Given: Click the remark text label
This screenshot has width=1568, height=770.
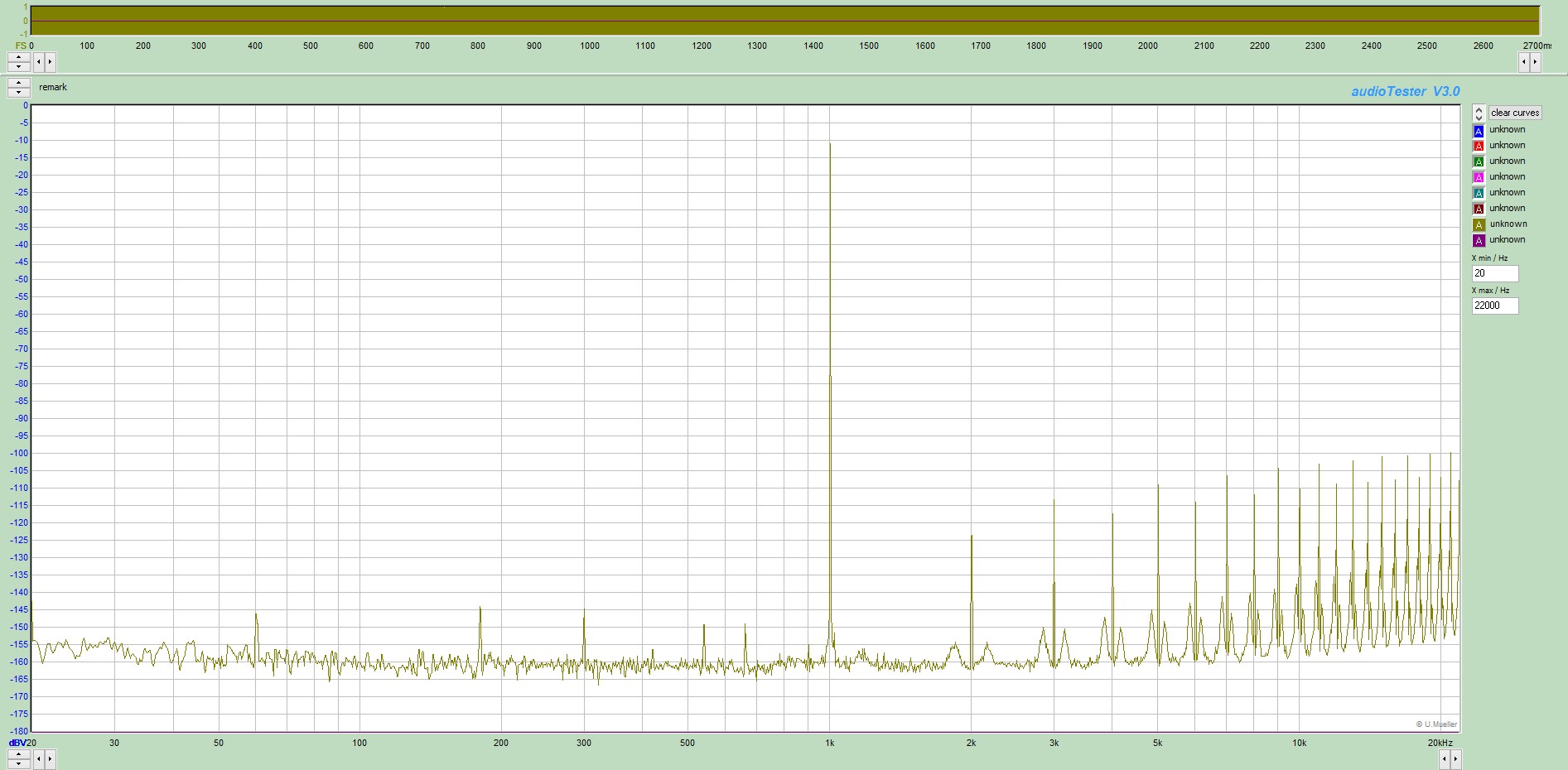Looking at the screenshot, I should [53, 87].
